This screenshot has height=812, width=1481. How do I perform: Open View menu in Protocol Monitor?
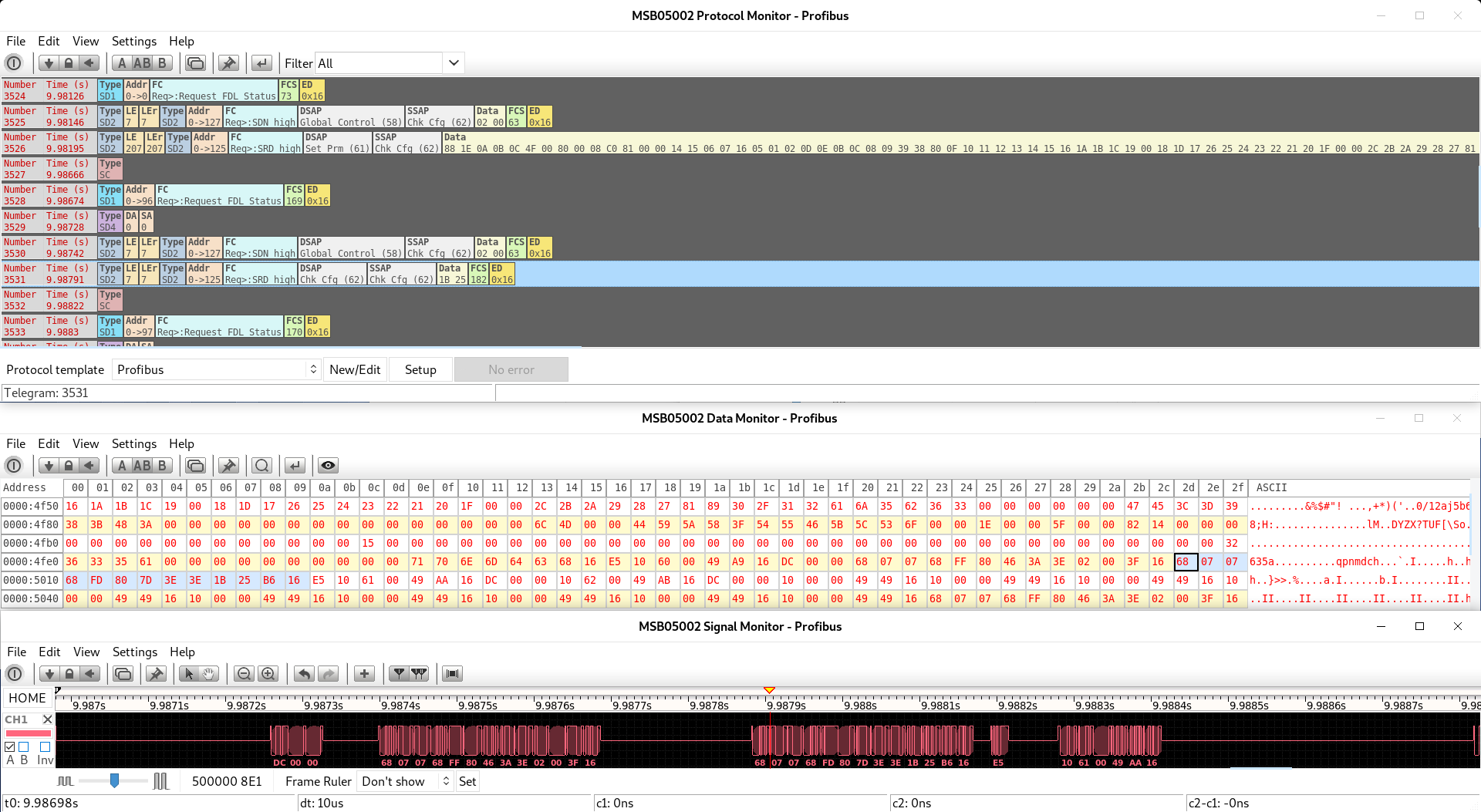[x=86, y=42]
